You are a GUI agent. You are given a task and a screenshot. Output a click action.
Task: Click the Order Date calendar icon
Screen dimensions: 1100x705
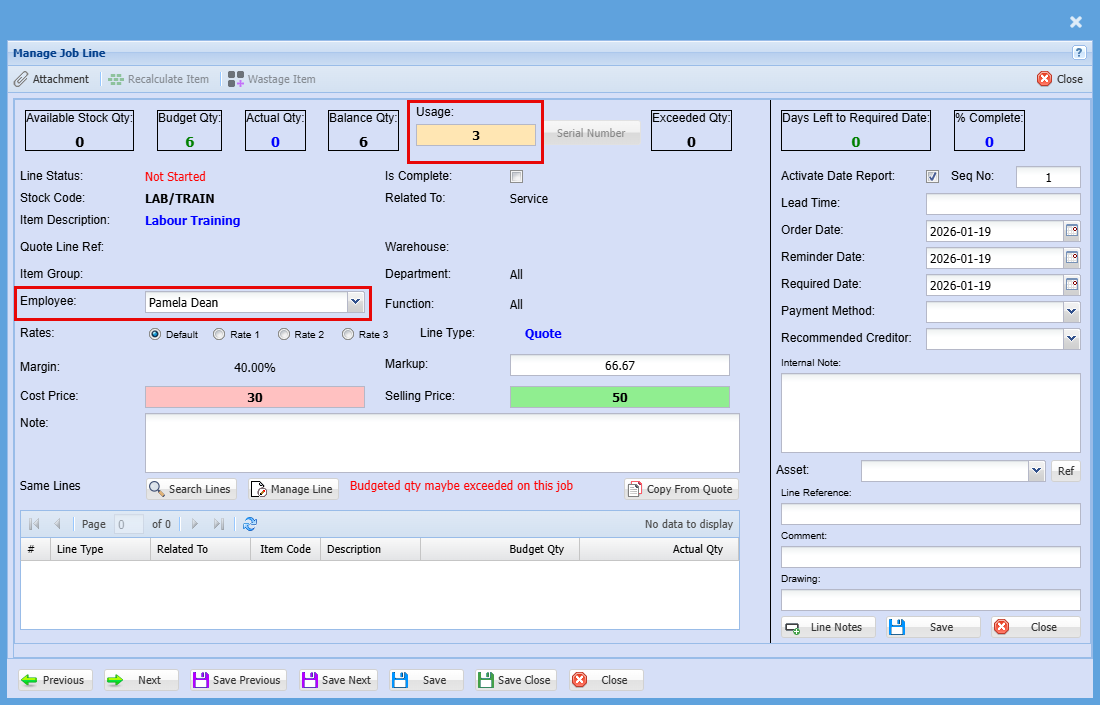[1072, 231]
